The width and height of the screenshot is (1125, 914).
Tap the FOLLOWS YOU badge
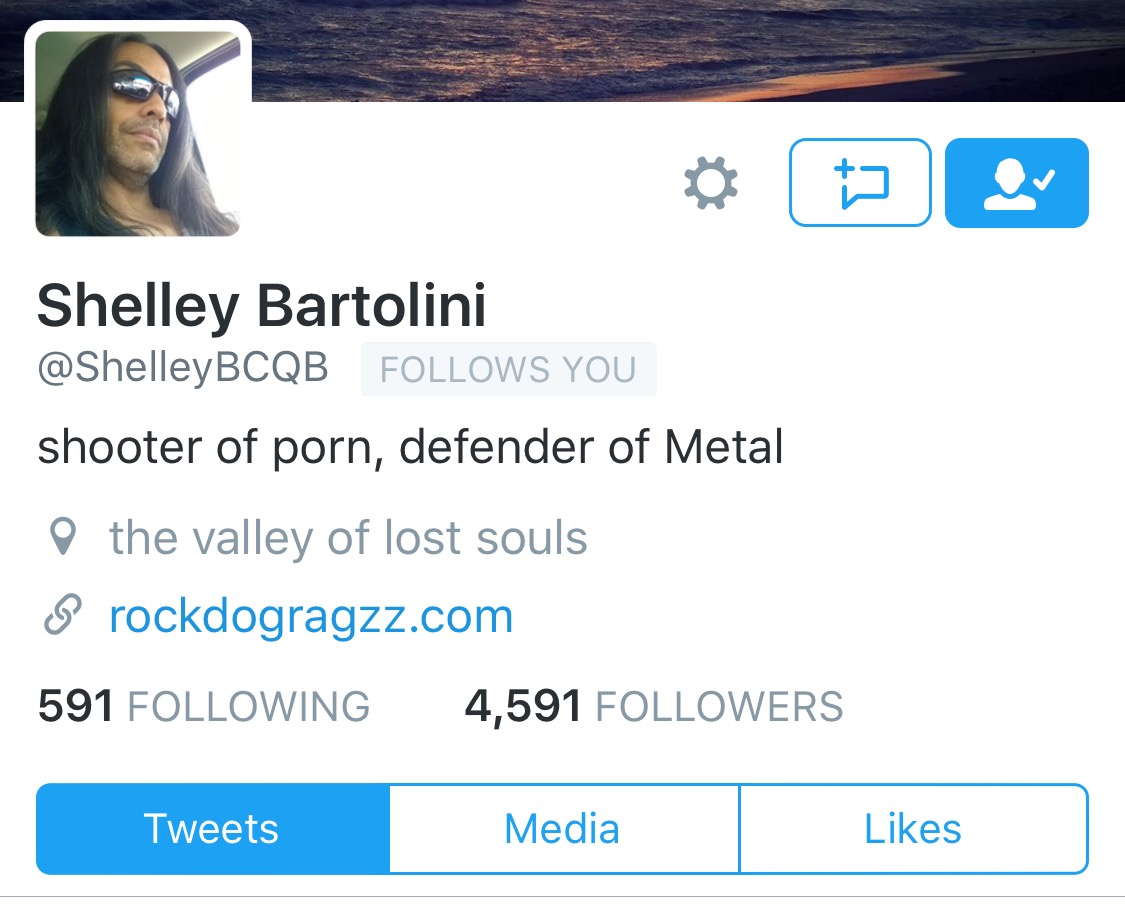(509, 369)
